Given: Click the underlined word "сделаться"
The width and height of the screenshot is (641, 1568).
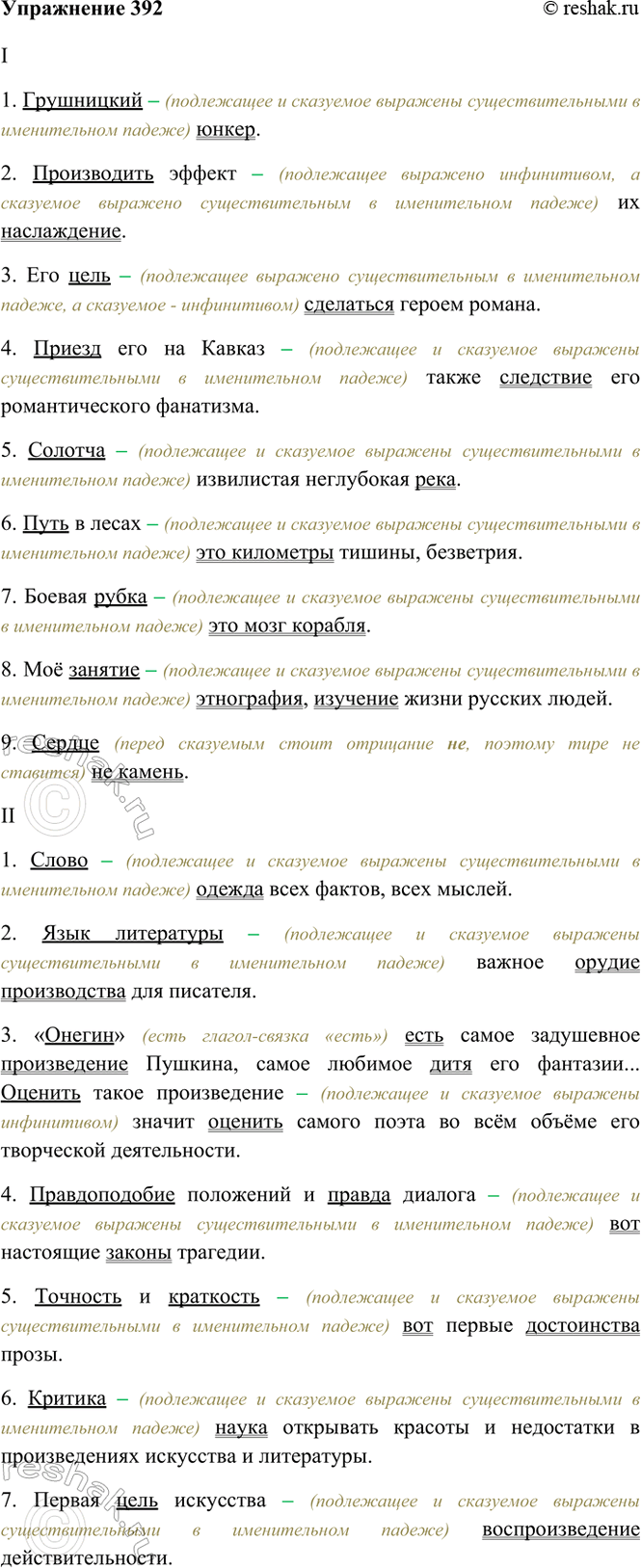Looking at the screenshot, I should [349, 305].
